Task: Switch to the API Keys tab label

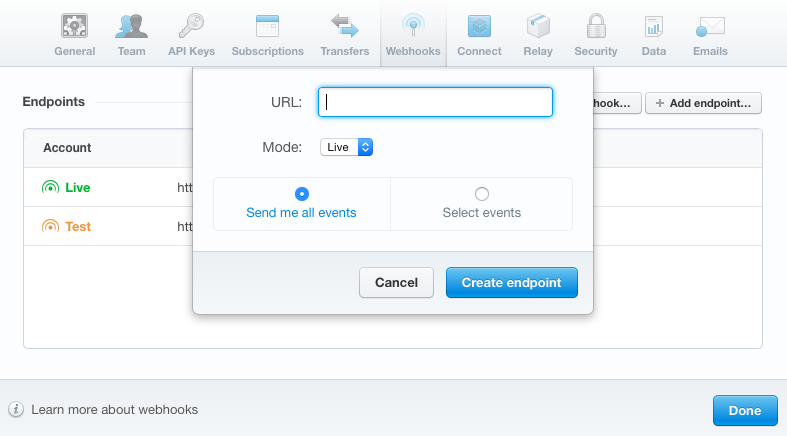Action: pyautogui.click(x=191, y=51)
